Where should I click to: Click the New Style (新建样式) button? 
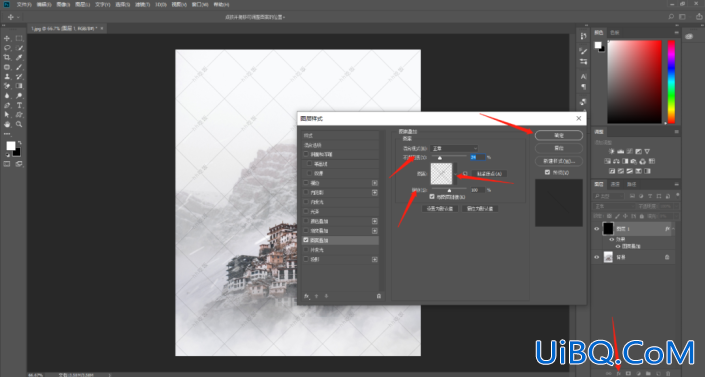tap(559, 161)
